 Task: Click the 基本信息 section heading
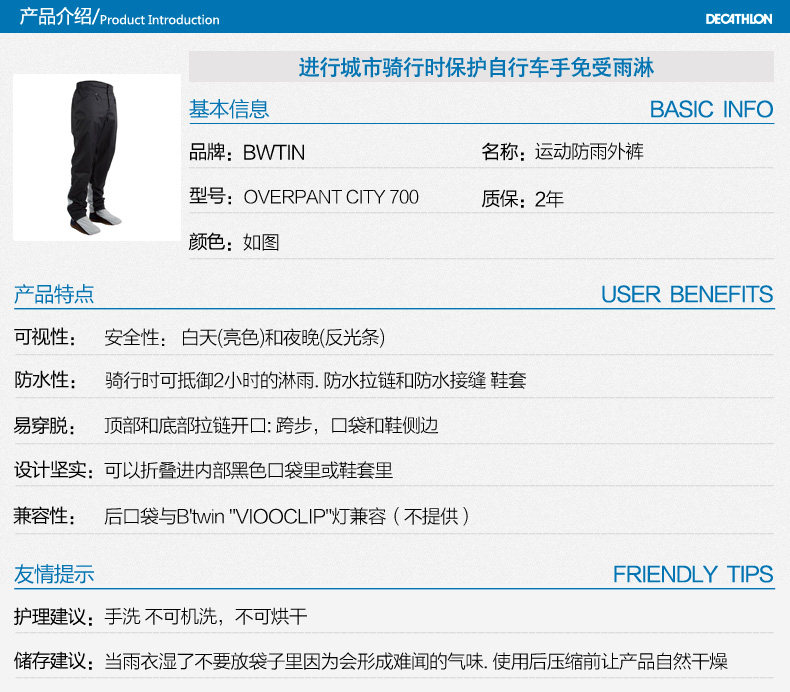[229, 109]
